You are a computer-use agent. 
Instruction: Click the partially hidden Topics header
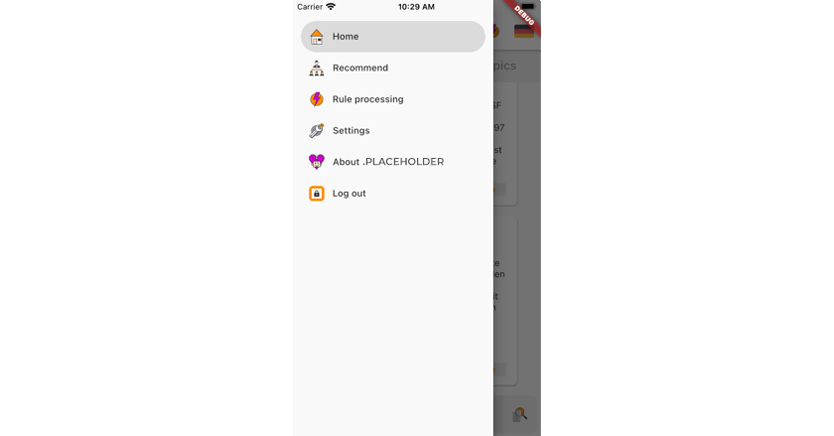tap(505, 66)
